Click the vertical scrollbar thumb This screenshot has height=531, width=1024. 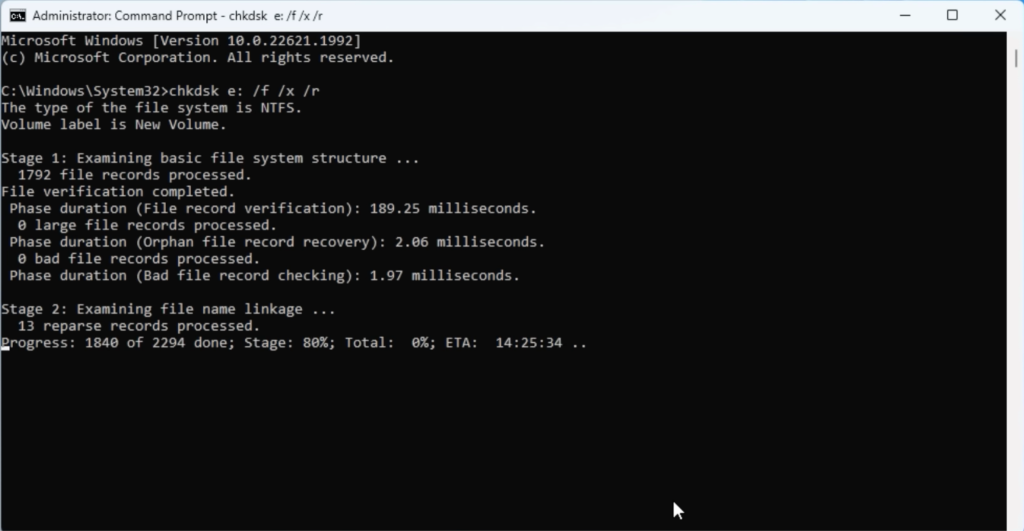point(1016,57)
